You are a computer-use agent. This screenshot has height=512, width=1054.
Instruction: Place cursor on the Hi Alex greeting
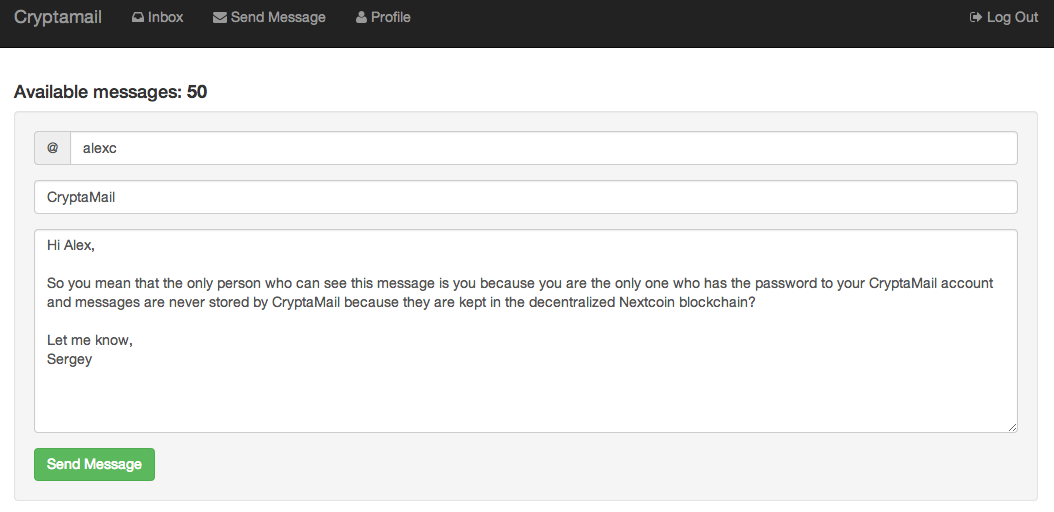[71, 245]
